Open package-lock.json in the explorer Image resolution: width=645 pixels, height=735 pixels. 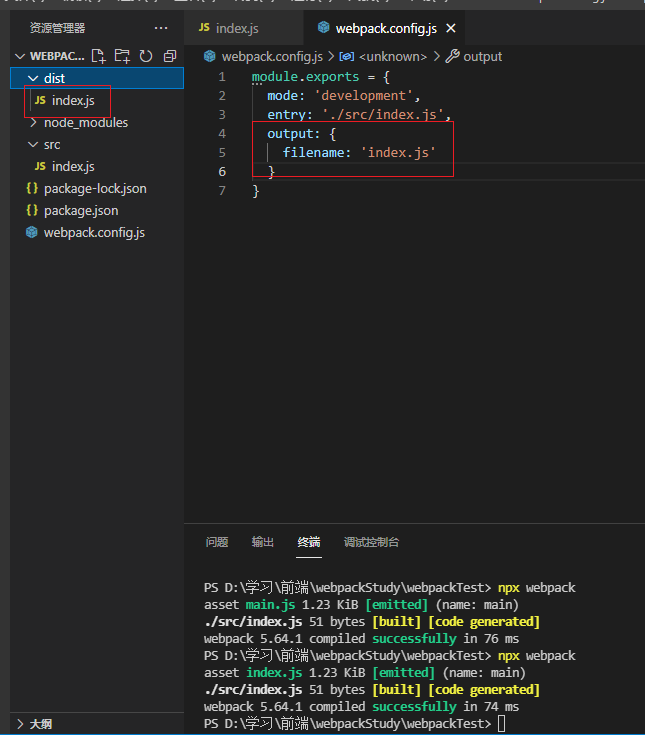97,188
